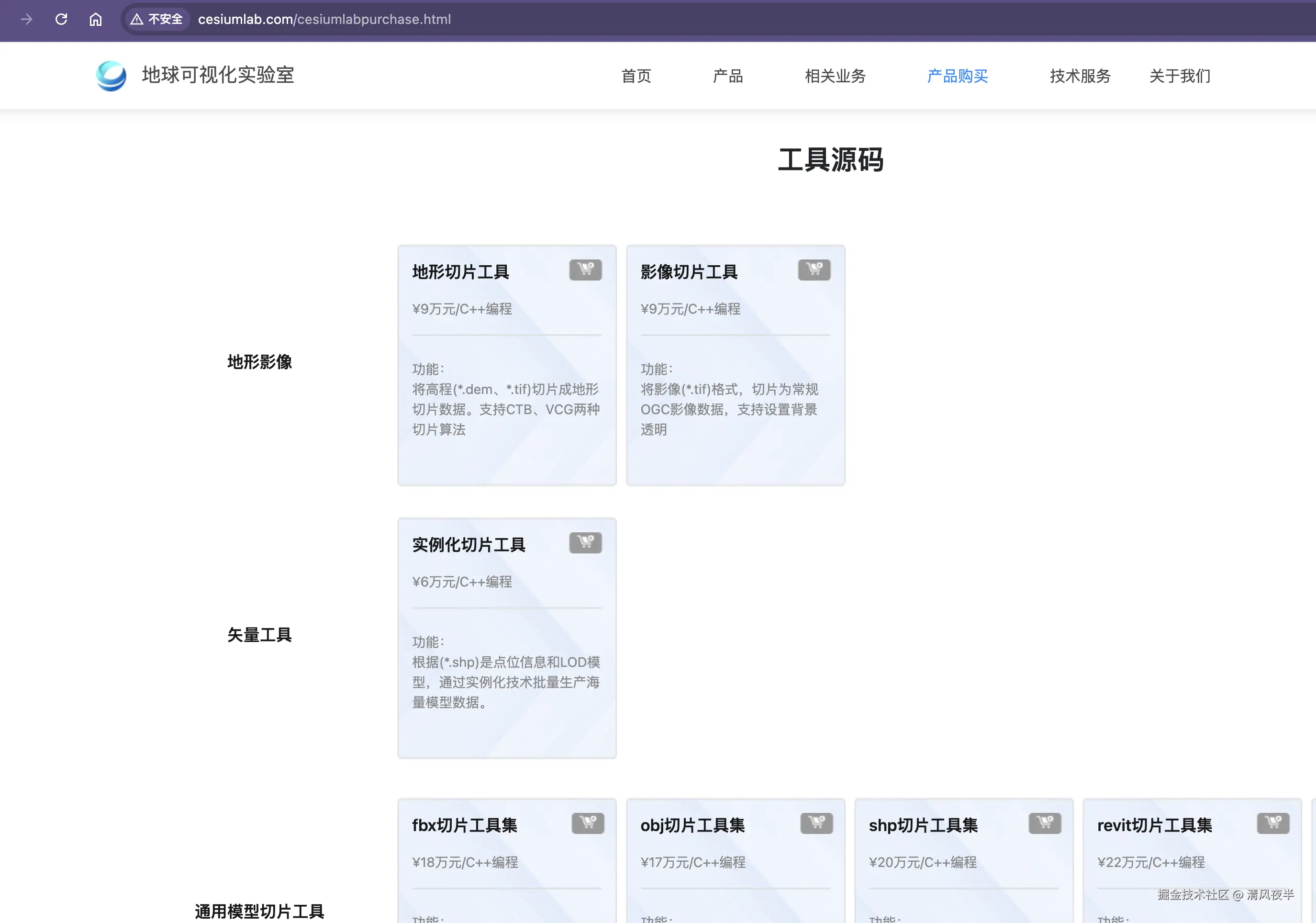The height and width of the screenshot is (923, 1316).
Task: Open the 产品 navigation menu
Action: click(728, 76)
